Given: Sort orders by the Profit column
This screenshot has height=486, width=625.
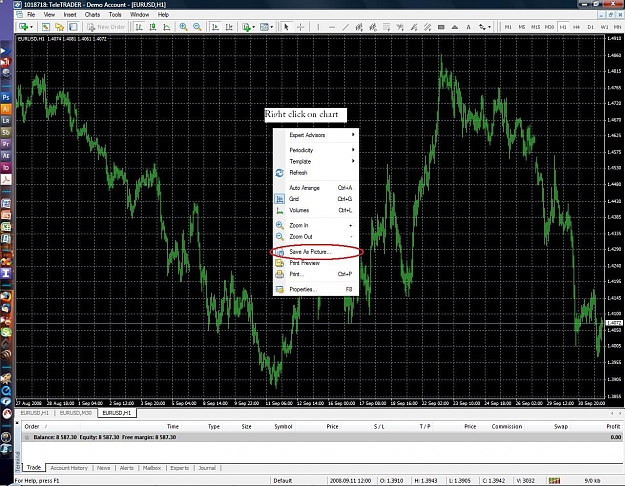Looking at the screenshot, I should coord(613,427).
